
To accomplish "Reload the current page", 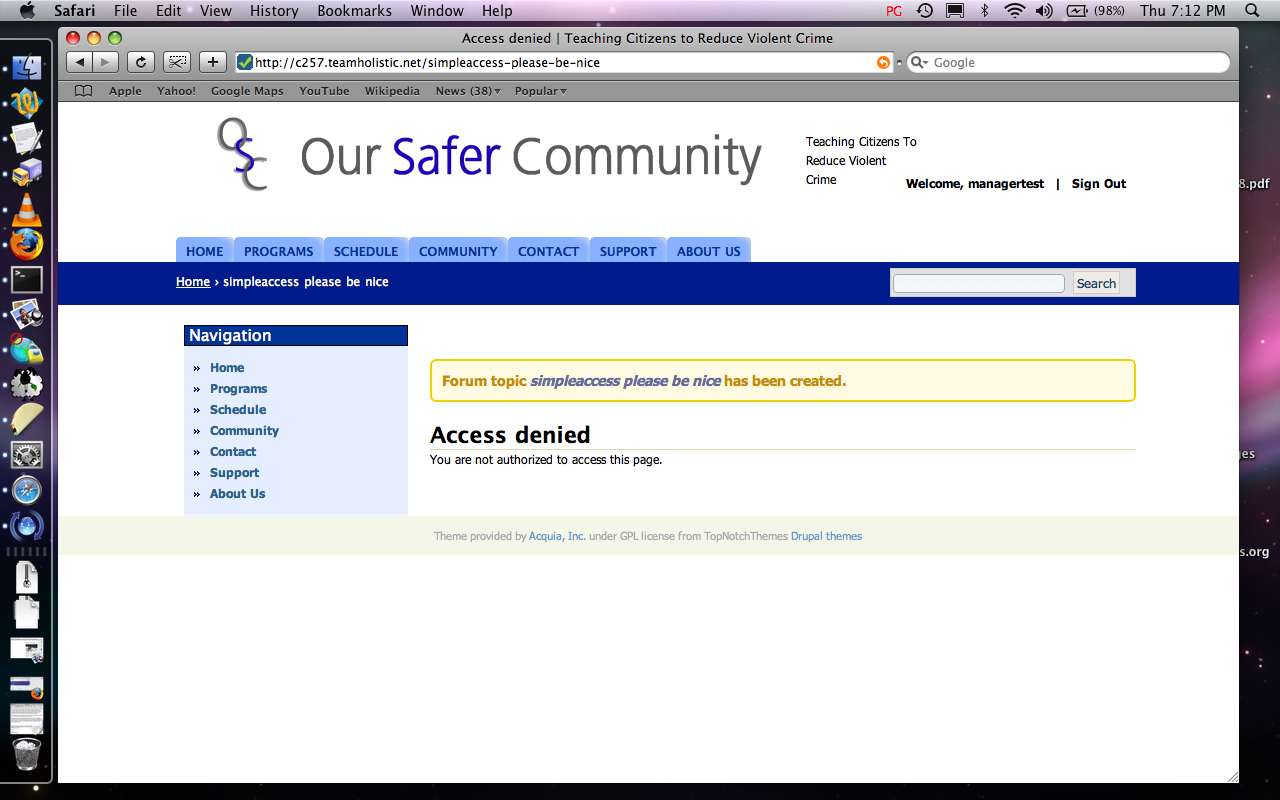I will coord(140,61).
